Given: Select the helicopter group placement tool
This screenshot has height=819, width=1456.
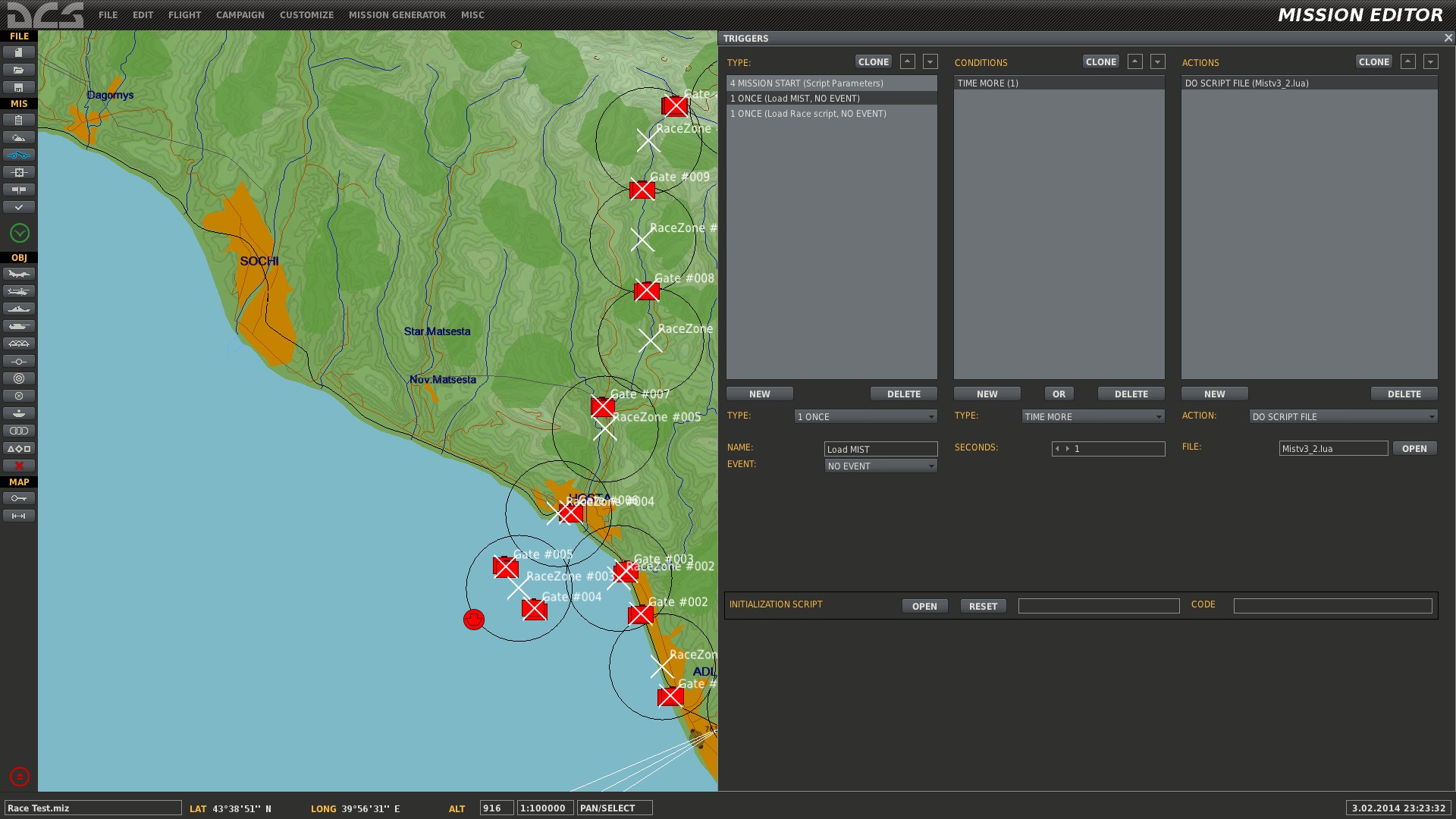Looking at the screenshot, I should [x=19, y=291].
